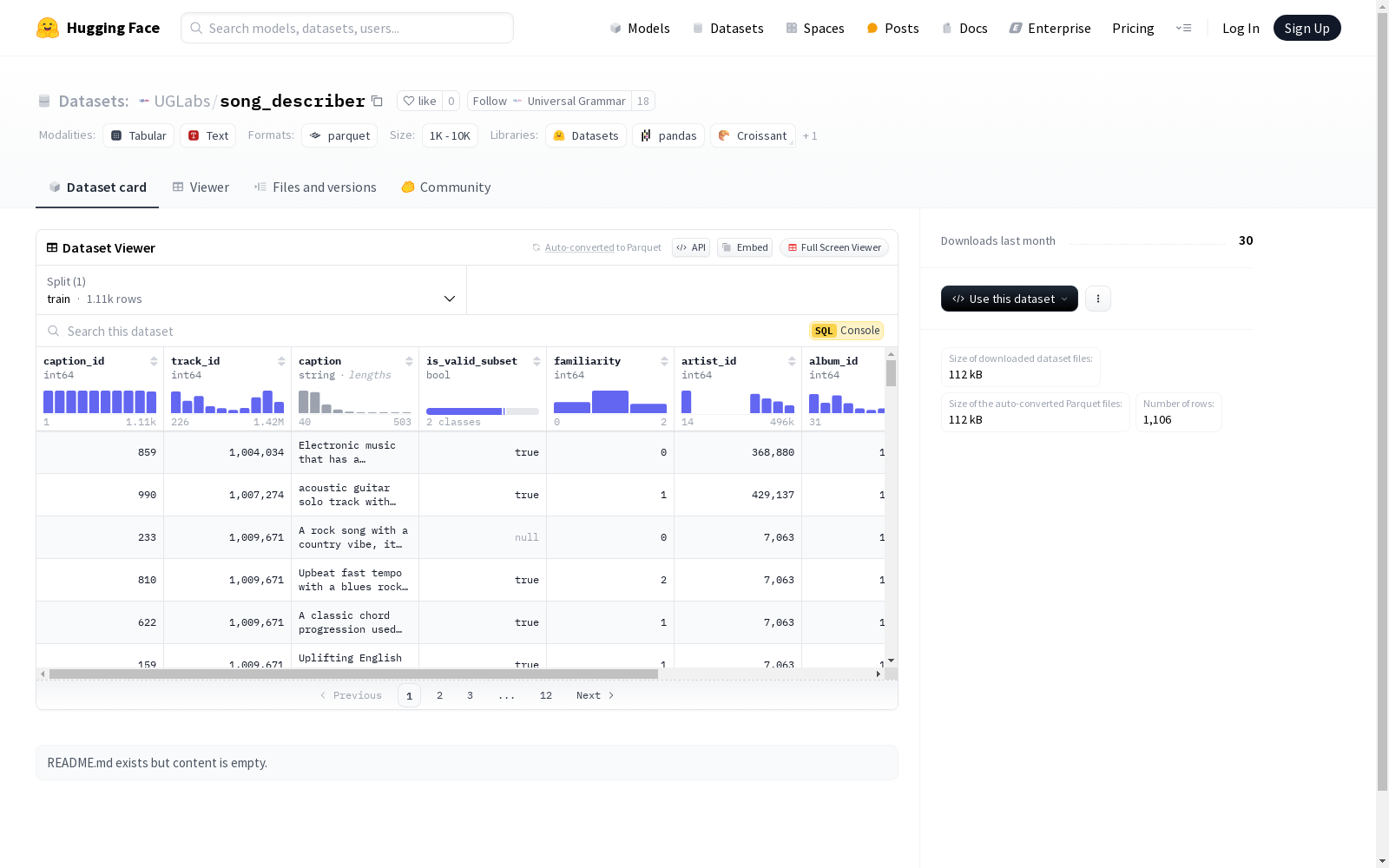The width and height of the screenshot is (1389, 868).
Task: Go to Datasets in the navbar
Action: (727, 28)
